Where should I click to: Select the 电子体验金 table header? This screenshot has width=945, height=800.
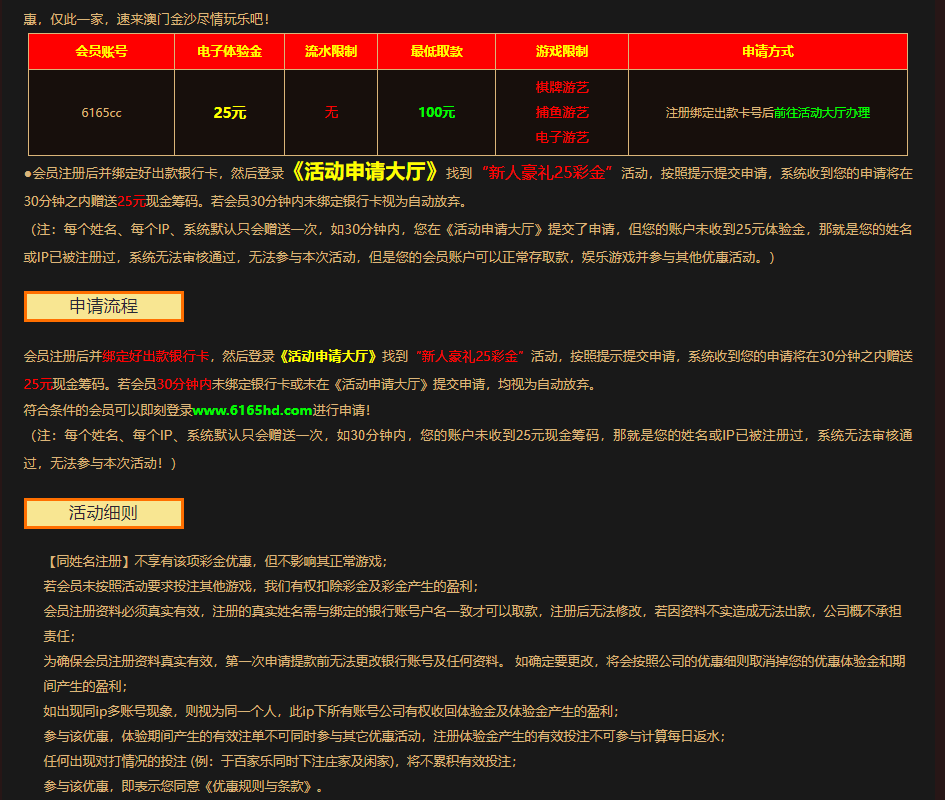point(230,51)
